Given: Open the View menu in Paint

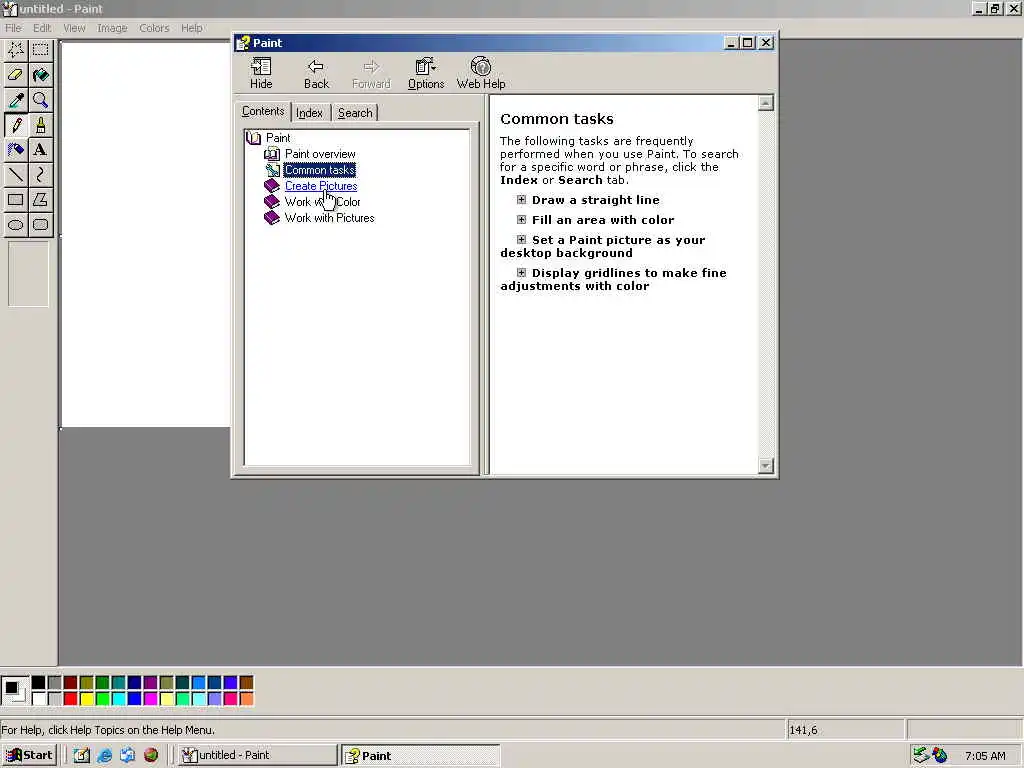Looking at the screenshot, I should coord(74,28).
